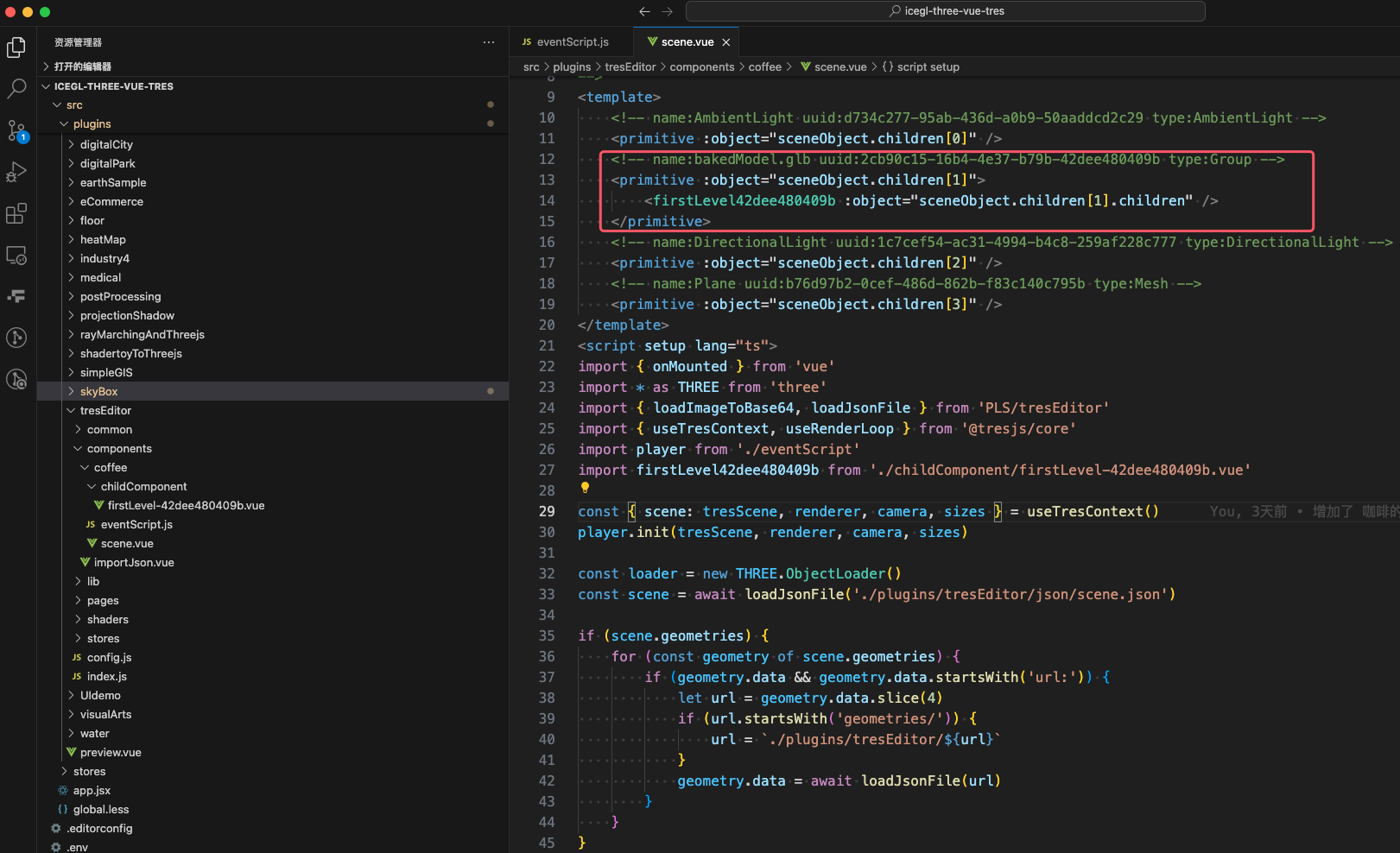
Task: Open the Extensions view
Action: point(16,213)
